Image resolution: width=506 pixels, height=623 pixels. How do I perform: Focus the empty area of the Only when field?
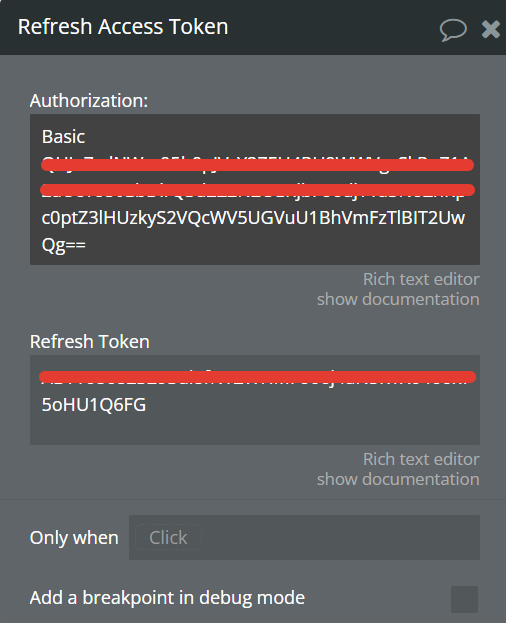pyautogui.click(x=340, y=538)
